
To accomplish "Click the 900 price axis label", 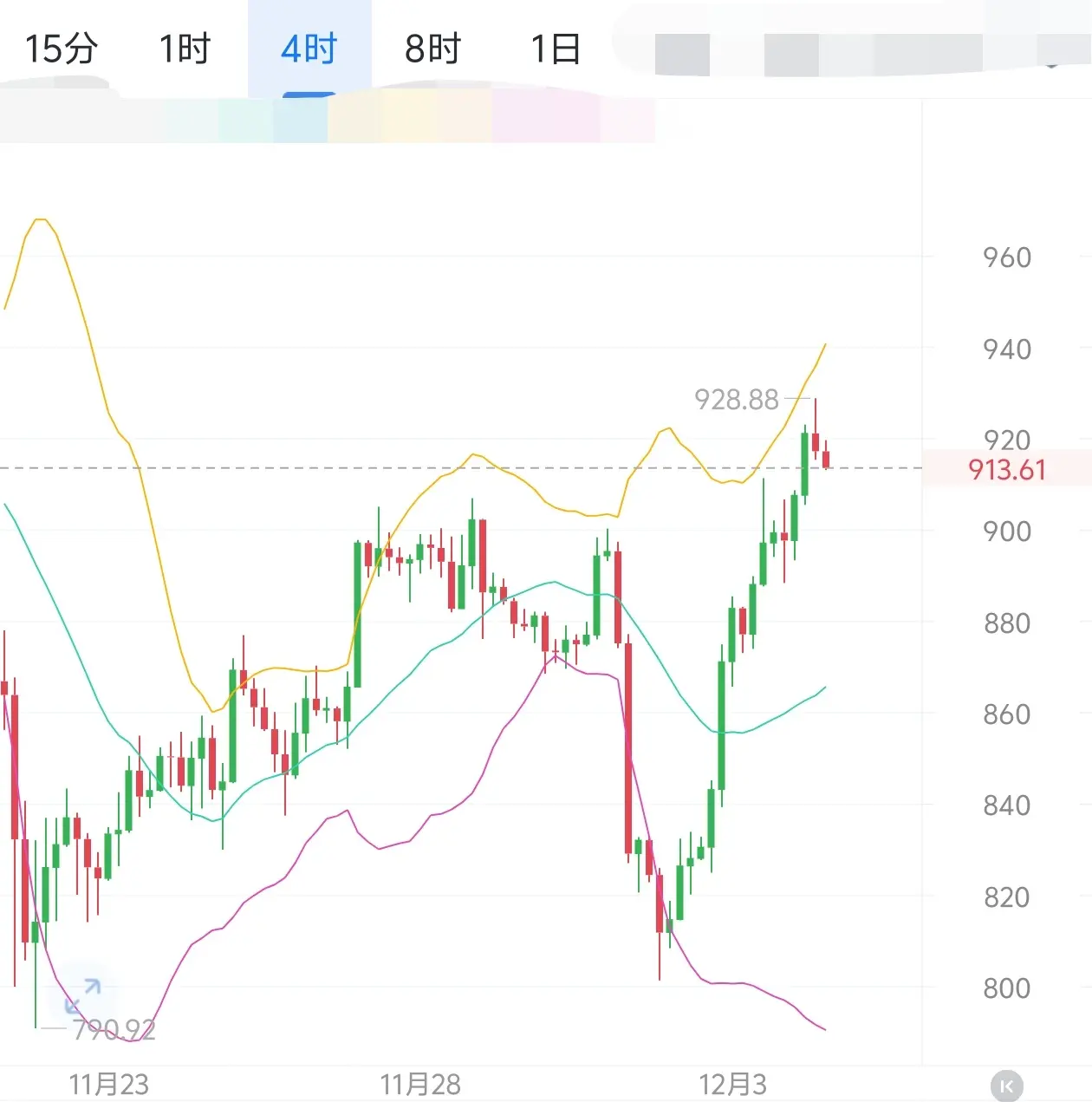I will point(1007,531).
